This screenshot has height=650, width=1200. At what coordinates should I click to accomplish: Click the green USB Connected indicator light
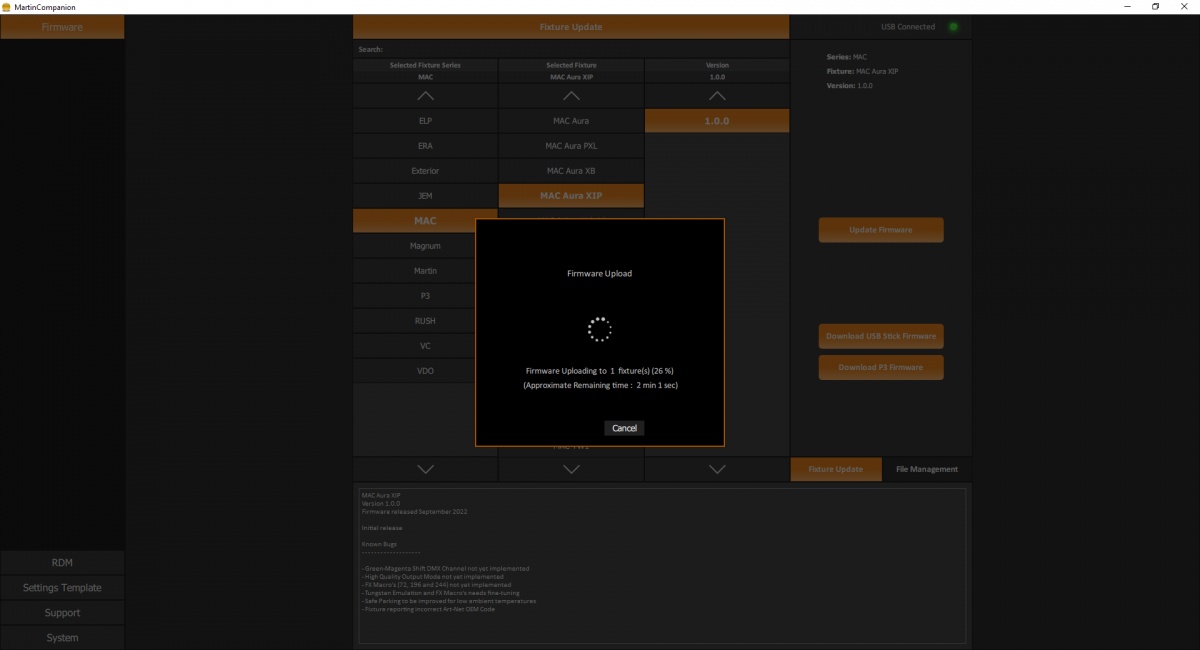pos(953,27)
